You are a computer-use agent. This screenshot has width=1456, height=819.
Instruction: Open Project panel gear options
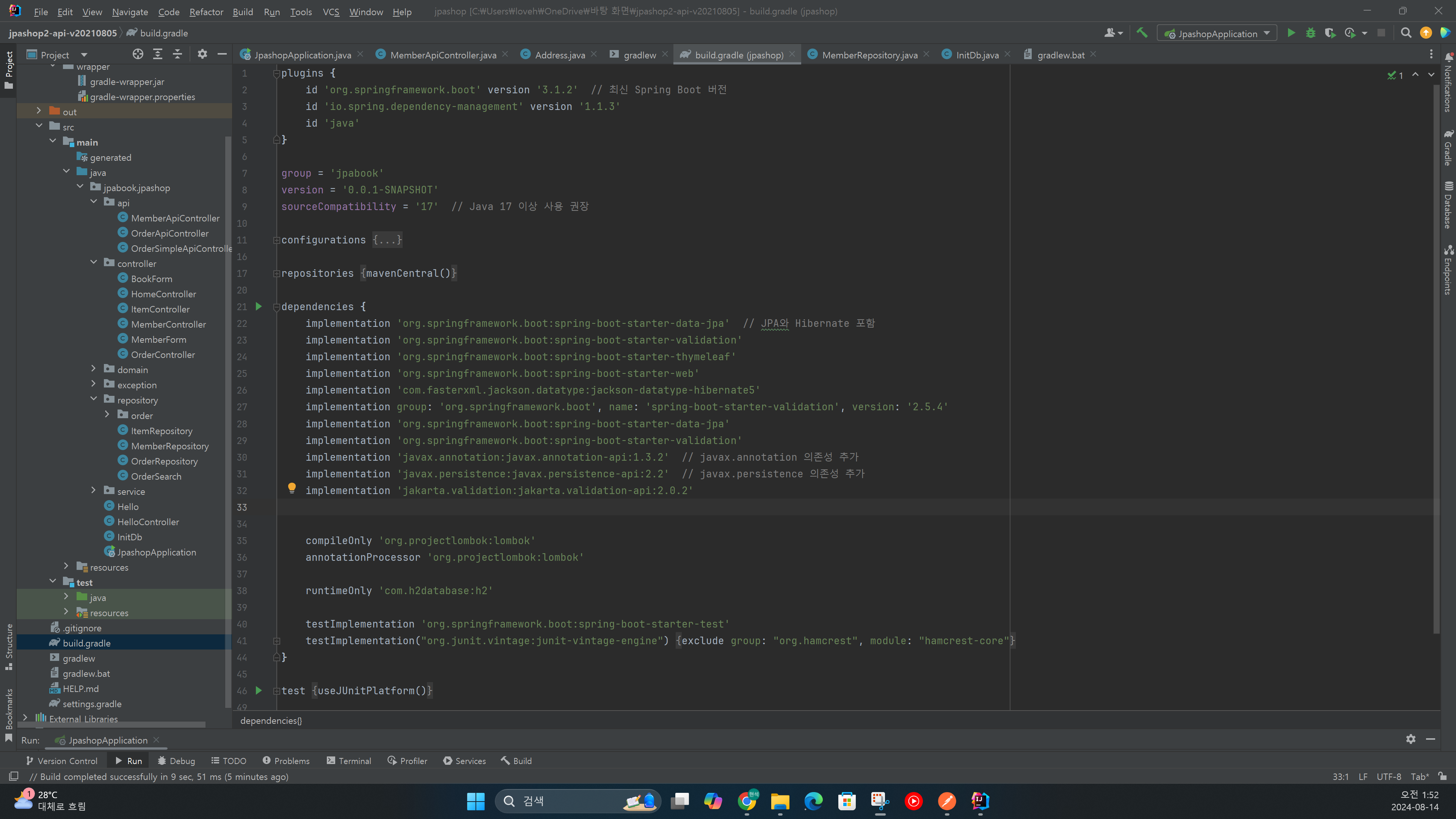[x=202, y=54]
